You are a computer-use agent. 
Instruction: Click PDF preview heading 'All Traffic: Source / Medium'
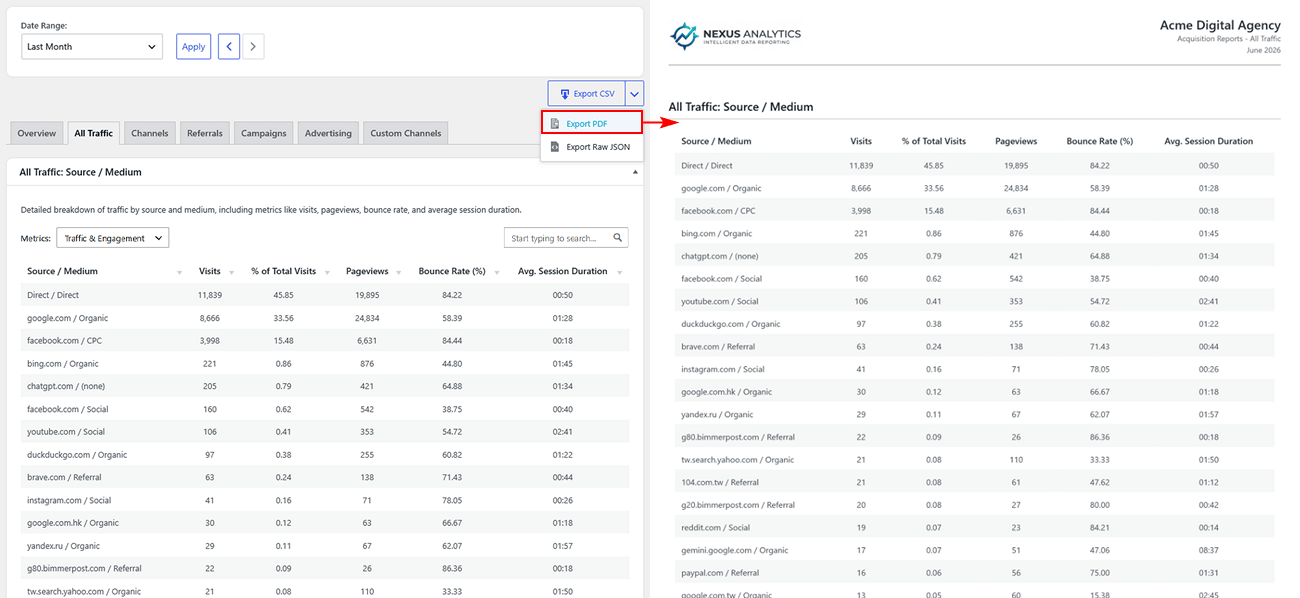(x=741, y=106)
